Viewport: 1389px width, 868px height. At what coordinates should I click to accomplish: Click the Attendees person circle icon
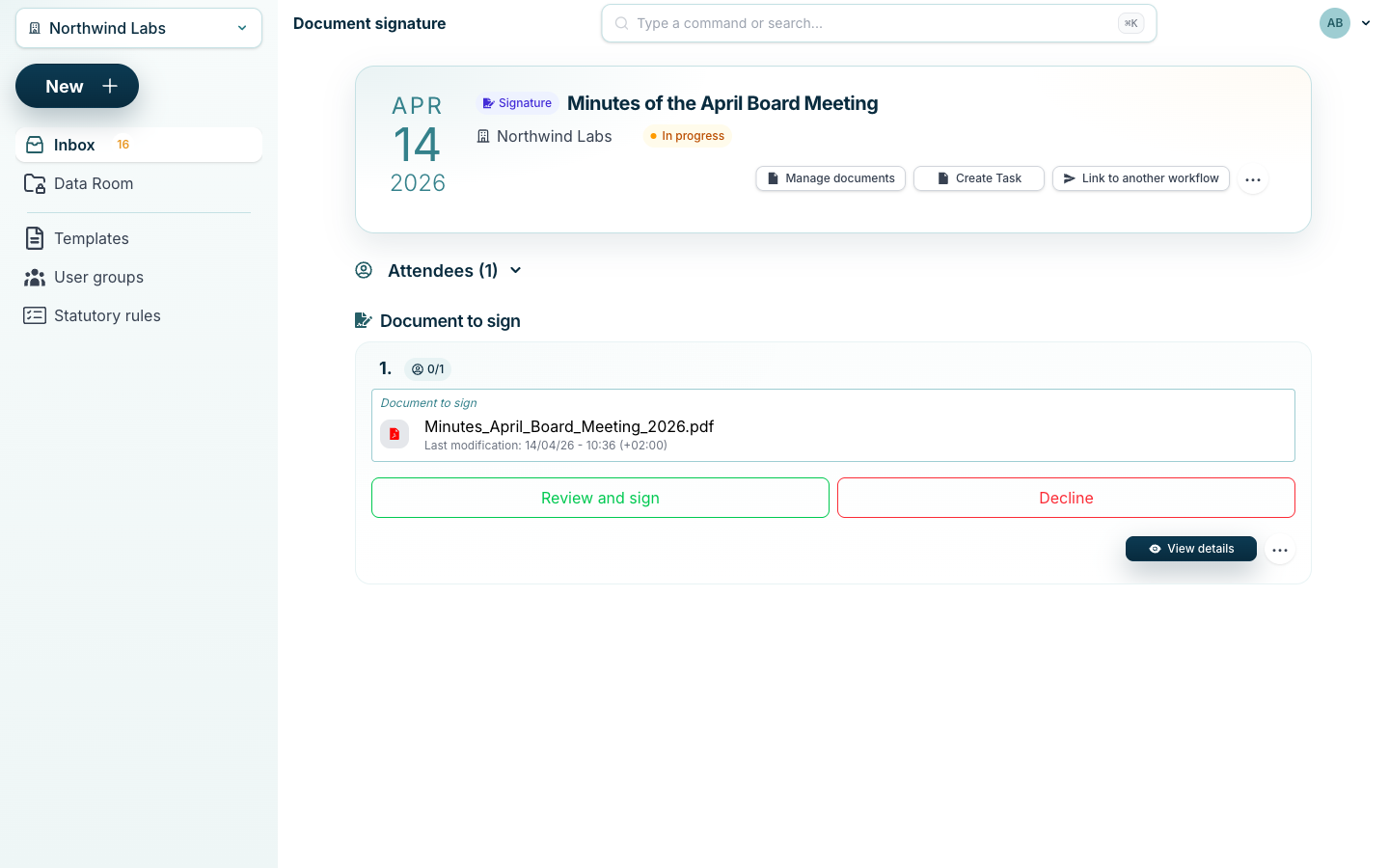pyautogui.click(x=364, y=270)
